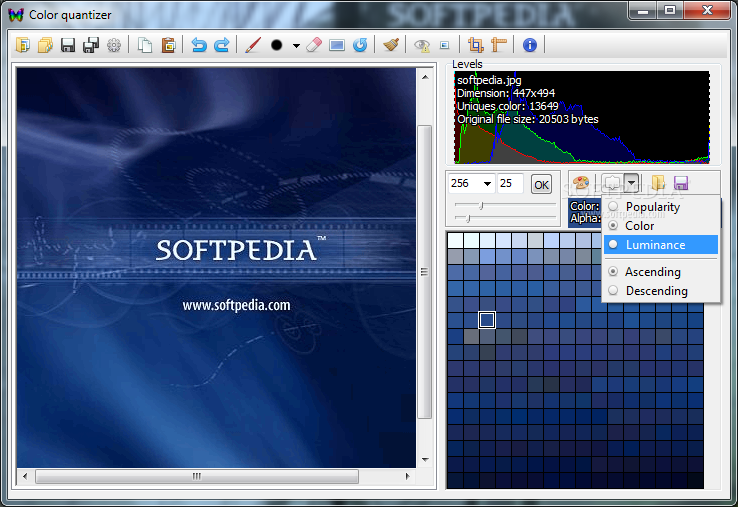Maximize the Color quantizer window

pos(670,10)
